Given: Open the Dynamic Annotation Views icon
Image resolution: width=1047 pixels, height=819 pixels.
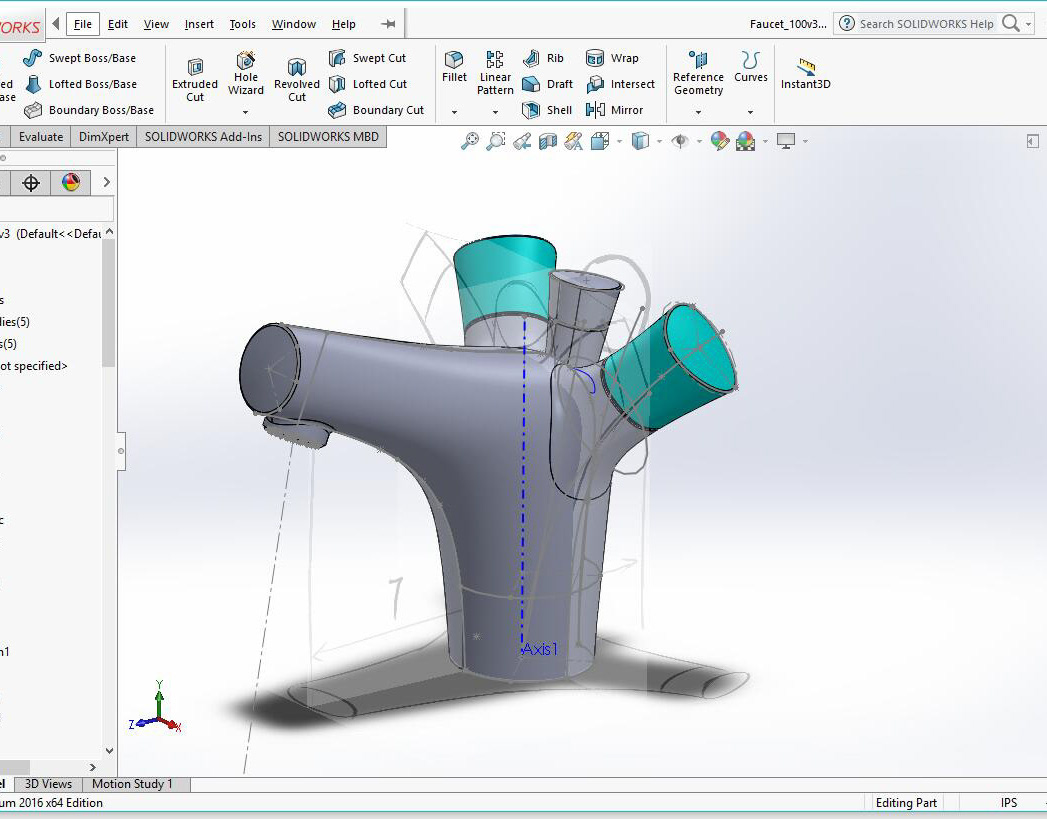Looking at the screenshot, I should (574, 141).
